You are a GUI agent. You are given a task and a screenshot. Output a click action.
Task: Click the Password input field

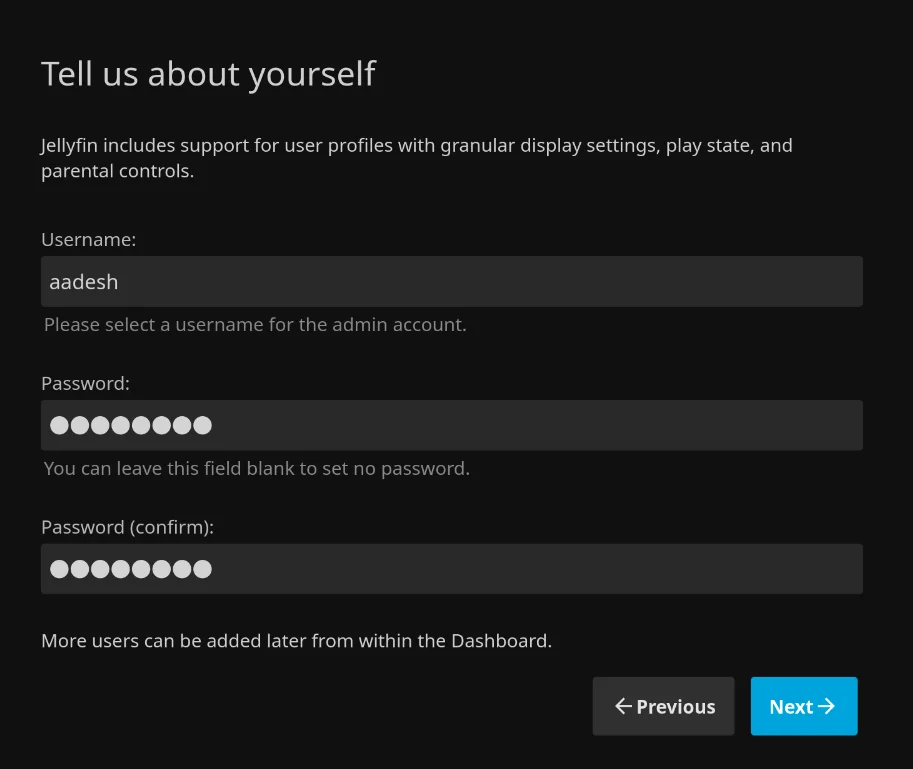point(451,425)
